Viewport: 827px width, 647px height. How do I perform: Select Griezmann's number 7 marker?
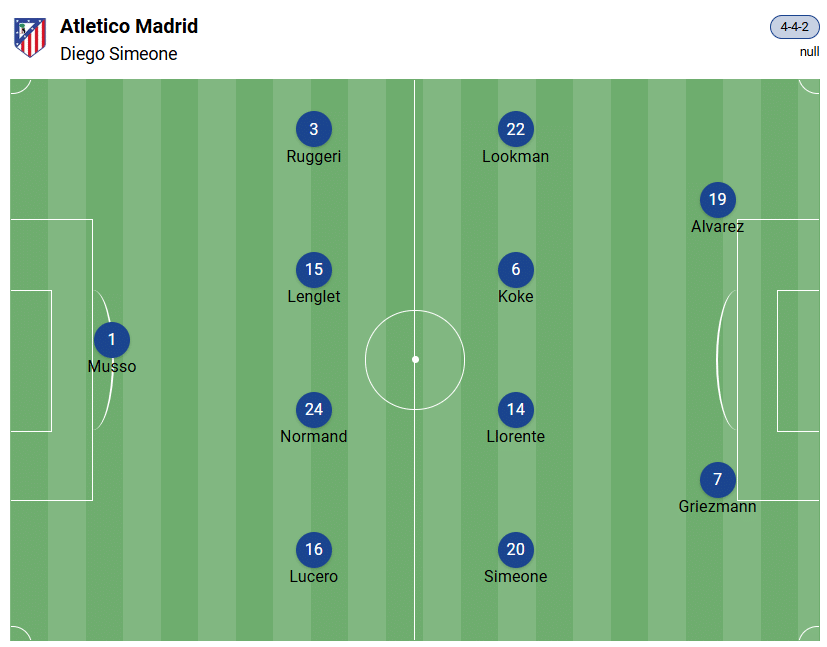[x=718, y=479]
